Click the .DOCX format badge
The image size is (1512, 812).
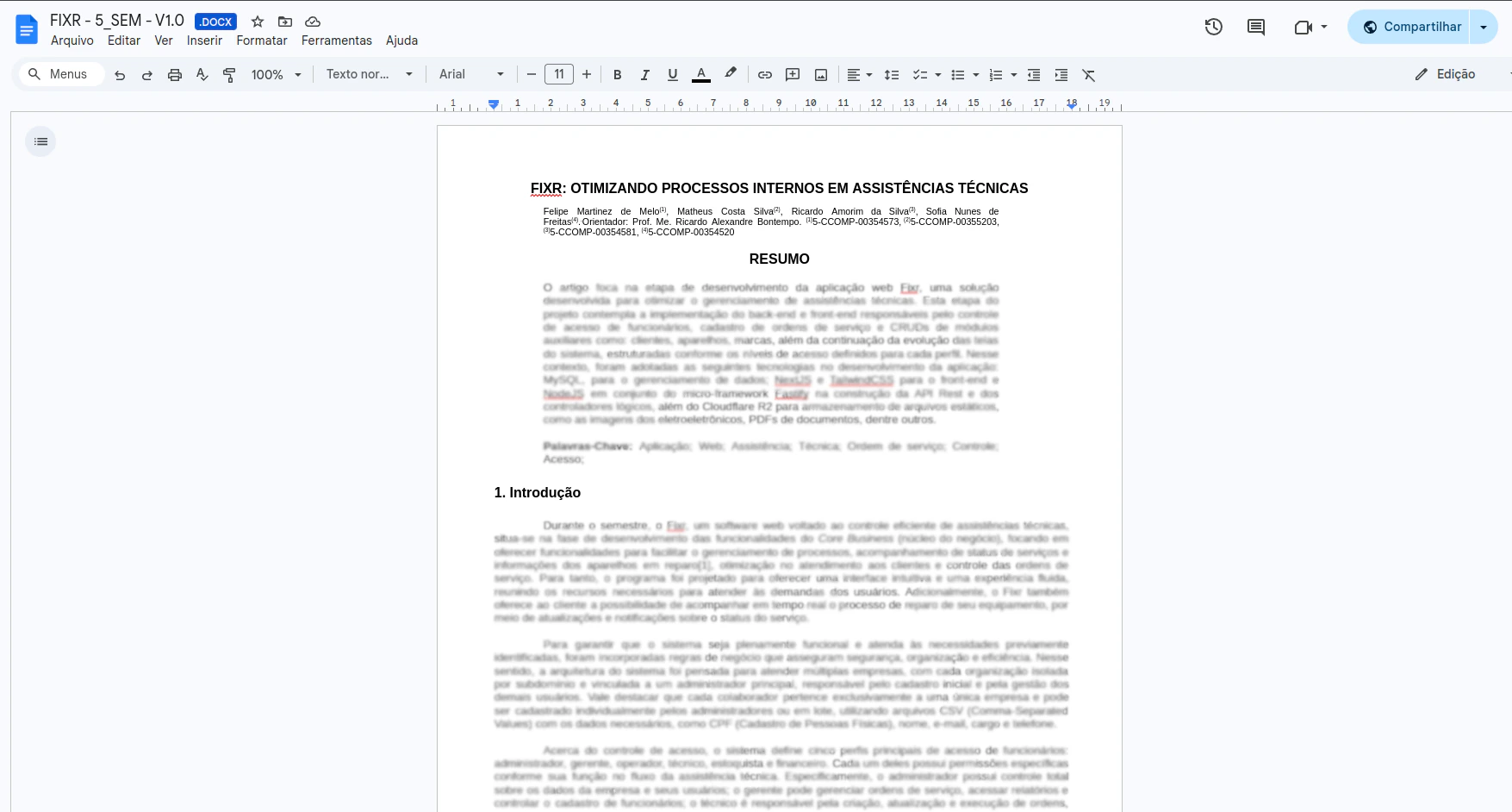[215, 22]
